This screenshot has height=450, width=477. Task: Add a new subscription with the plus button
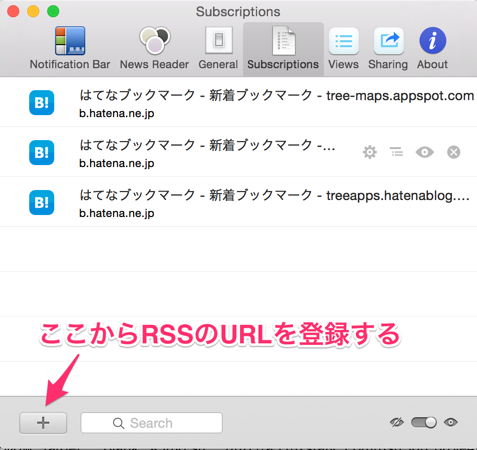43,423
